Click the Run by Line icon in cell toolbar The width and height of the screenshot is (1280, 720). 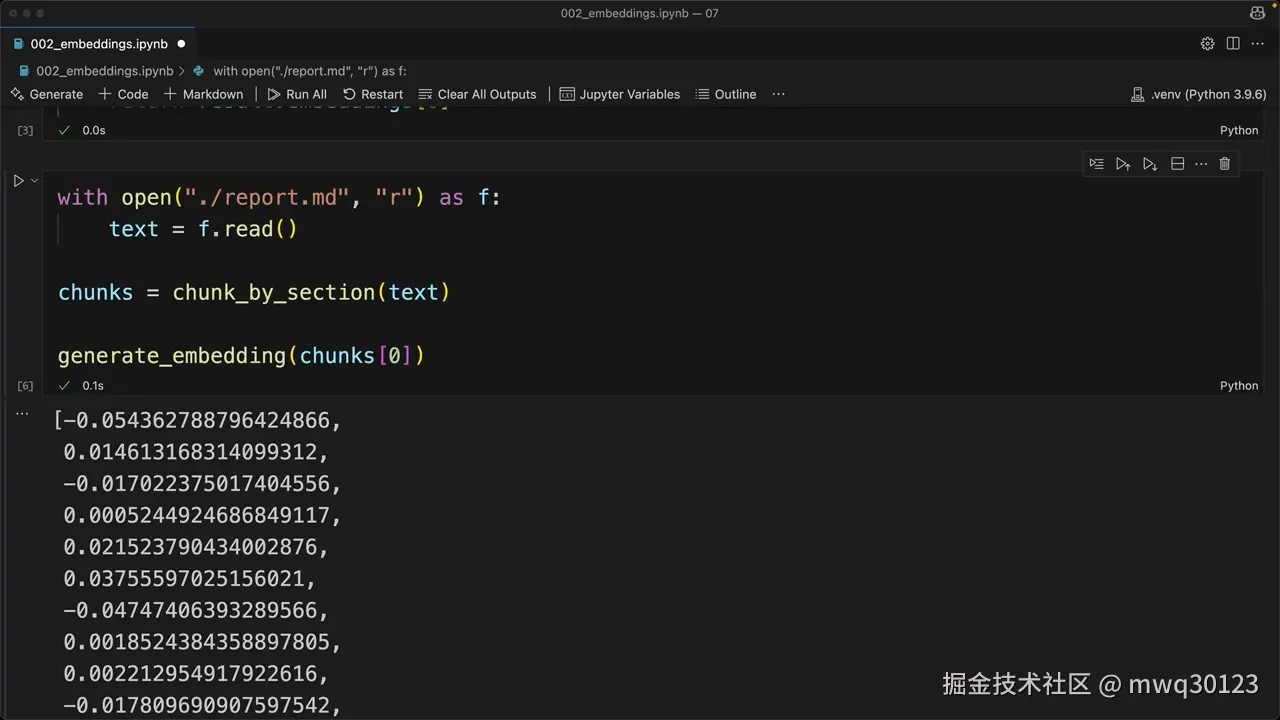tap(1097, 164)
